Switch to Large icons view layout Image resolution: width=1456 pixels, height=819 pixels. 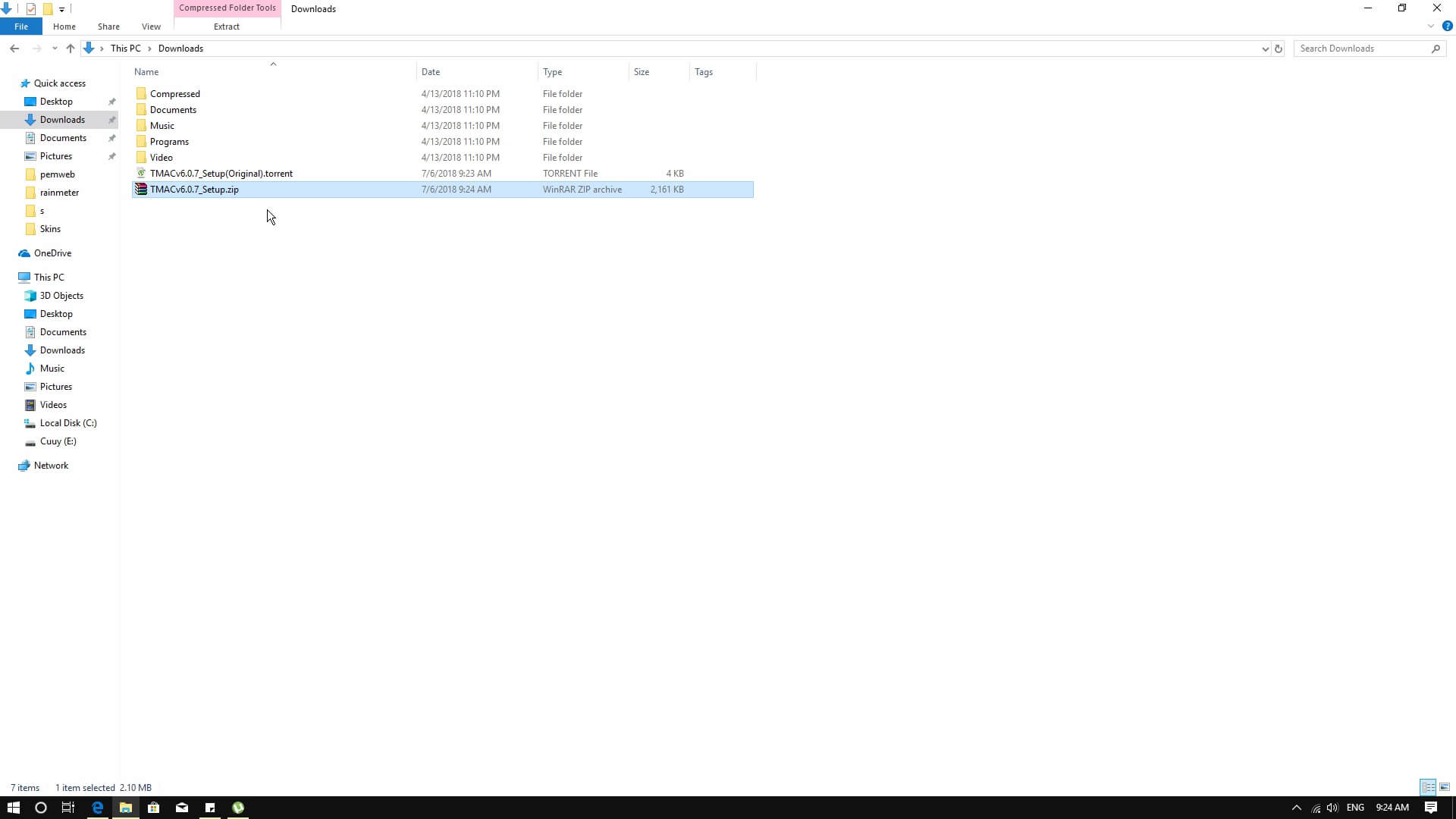pyautogui.click(x=1445, y=787)
